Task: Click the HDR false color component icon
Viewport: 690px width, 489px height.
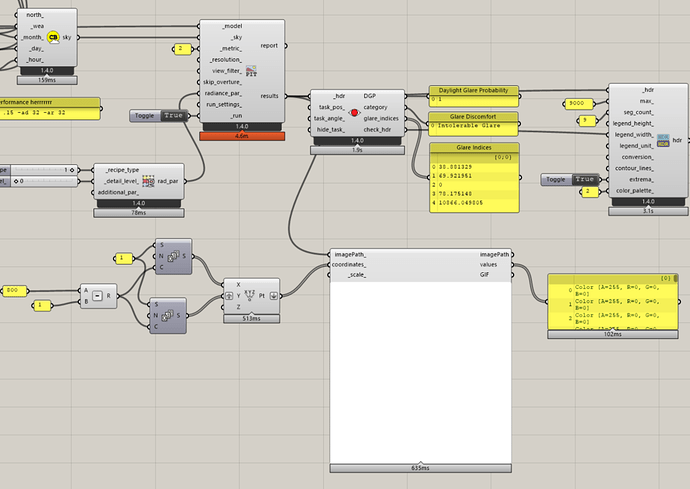Action: pos(663,140)
